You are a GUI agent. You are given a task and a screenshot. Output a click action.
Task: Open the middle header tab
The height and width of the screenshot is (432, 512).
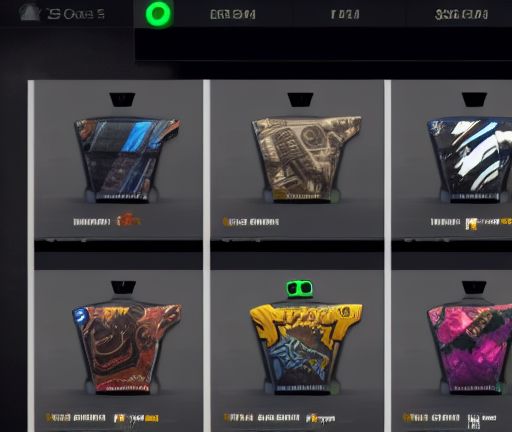click(345, 15)
